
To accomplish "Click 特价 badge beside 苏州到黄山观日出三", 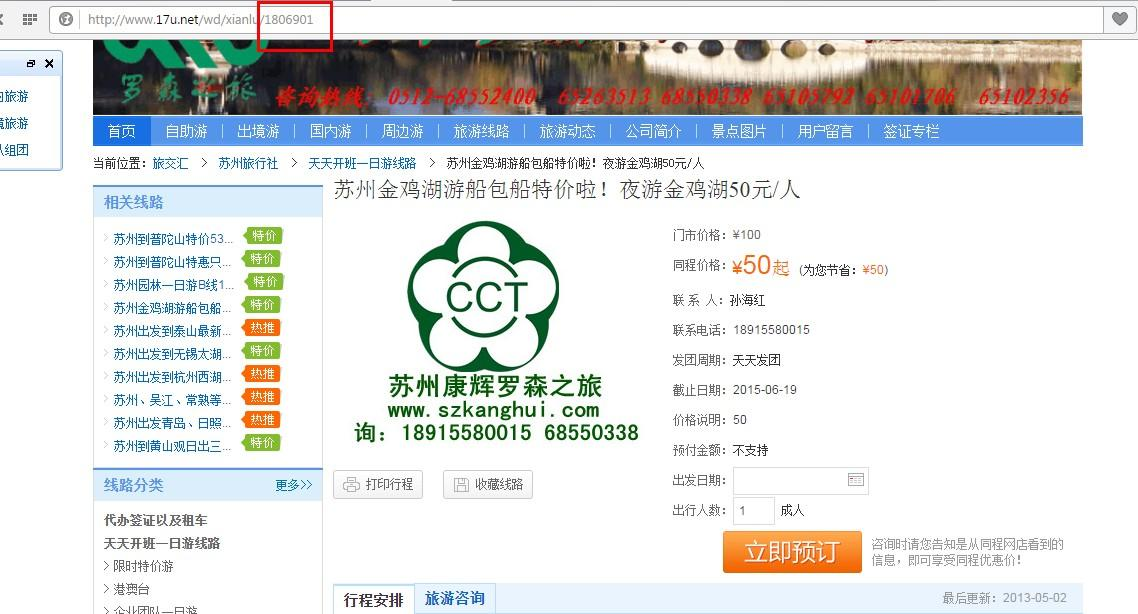I will coord(262,443).
